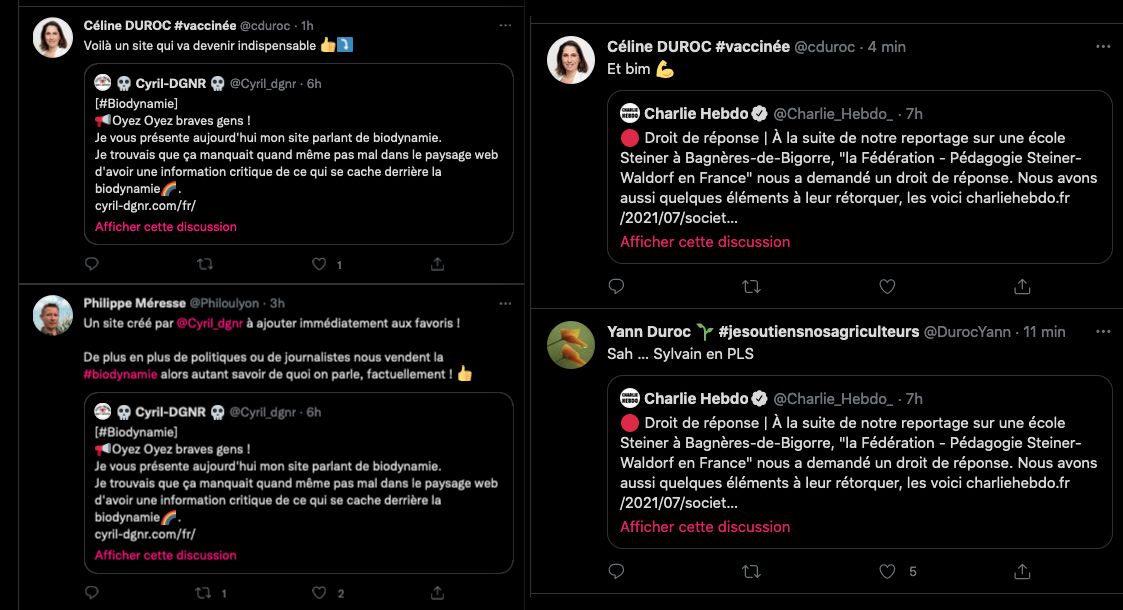Like Céline DUROC's 'Et bim' tweet
Viewport: 1123px width, 610px height.
(886, 286)
